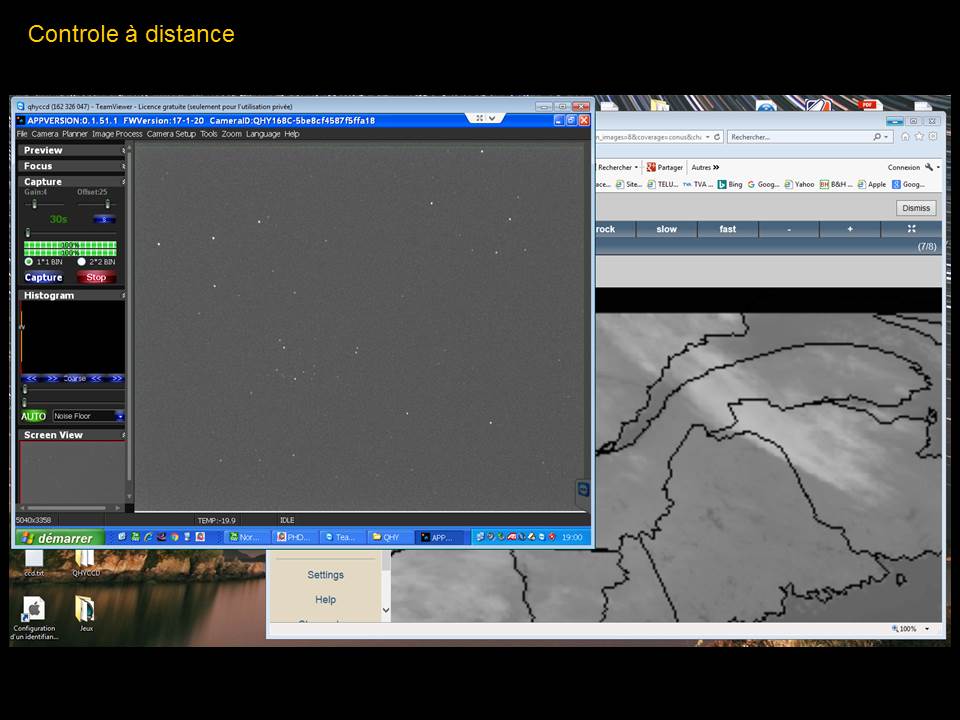Image resolution: width=960 pixels, height=720 pixels.
Task: Select the 1*1 BIN radio option
Action: coord(28,261)
